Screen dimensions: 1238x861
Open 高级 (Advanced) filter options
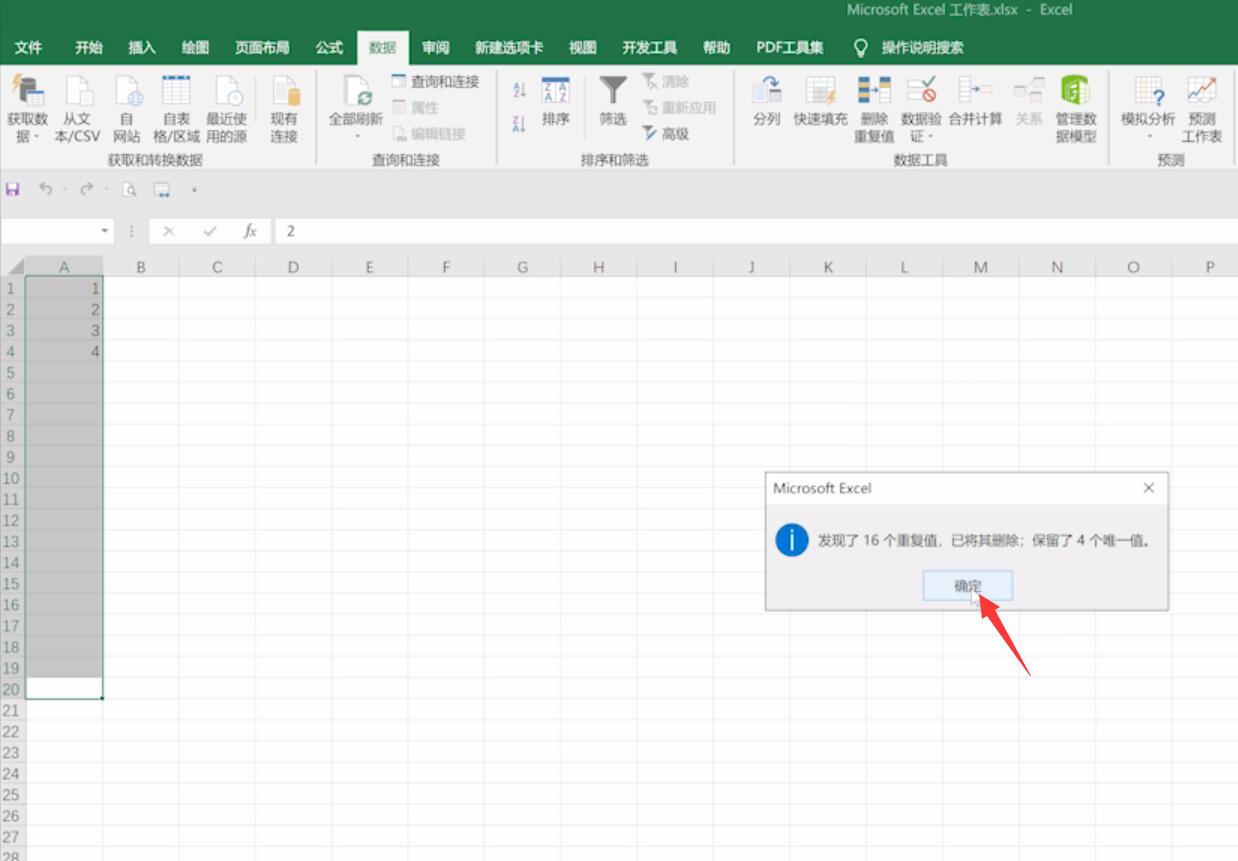click(666, 133)
